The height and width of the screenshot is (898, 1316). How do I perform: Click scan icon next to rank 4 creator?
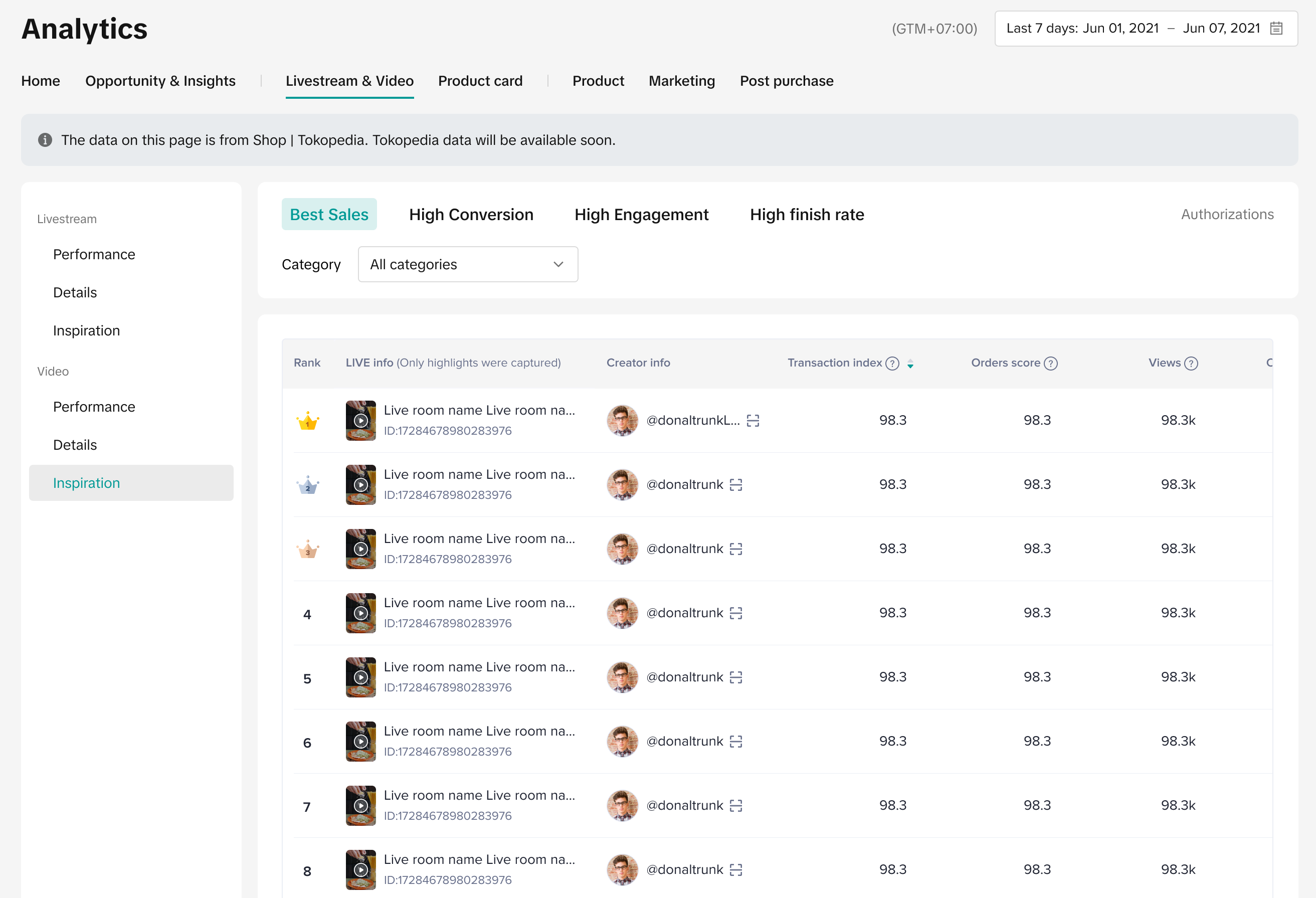pyautogui.click(x=735, y=613)
